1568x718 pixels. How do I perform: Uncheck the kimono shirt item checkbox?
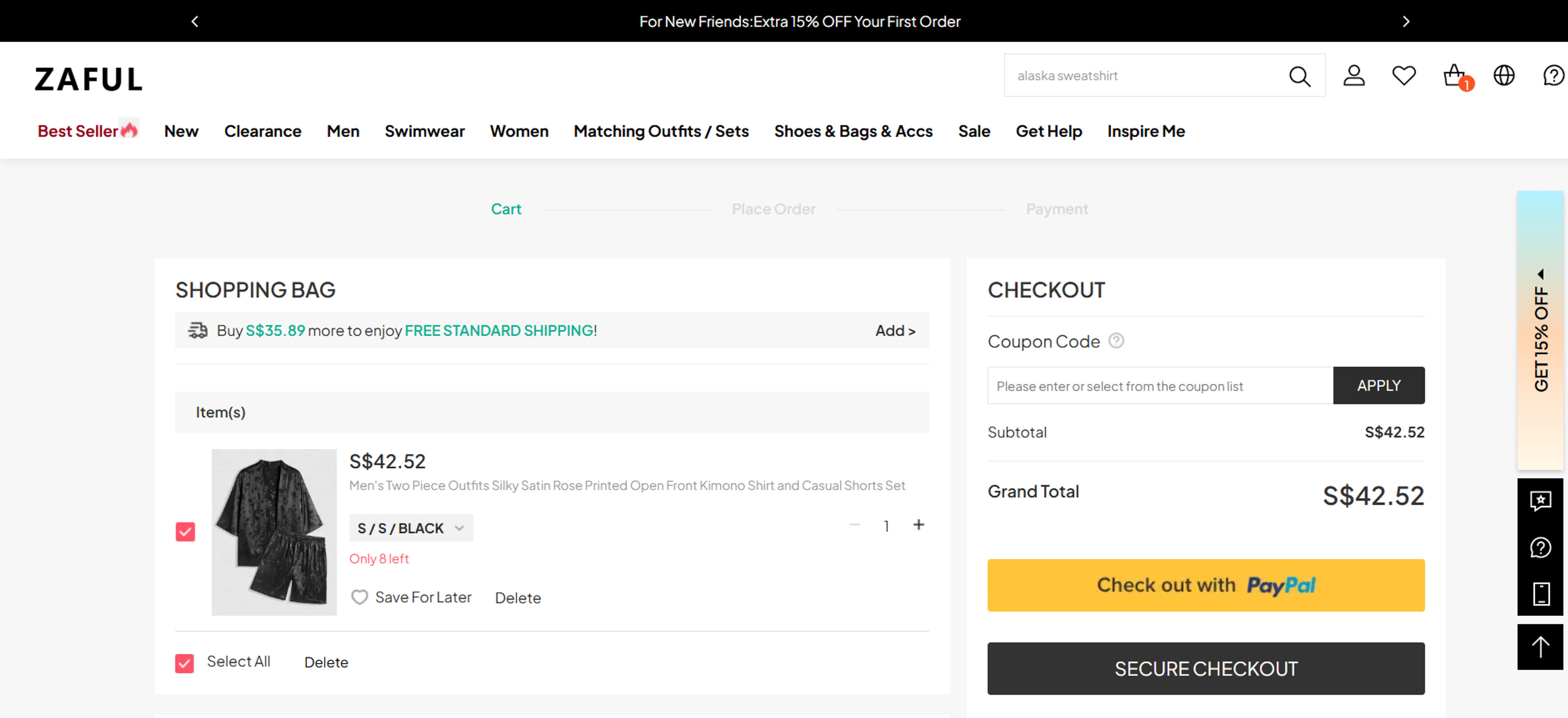185,531
